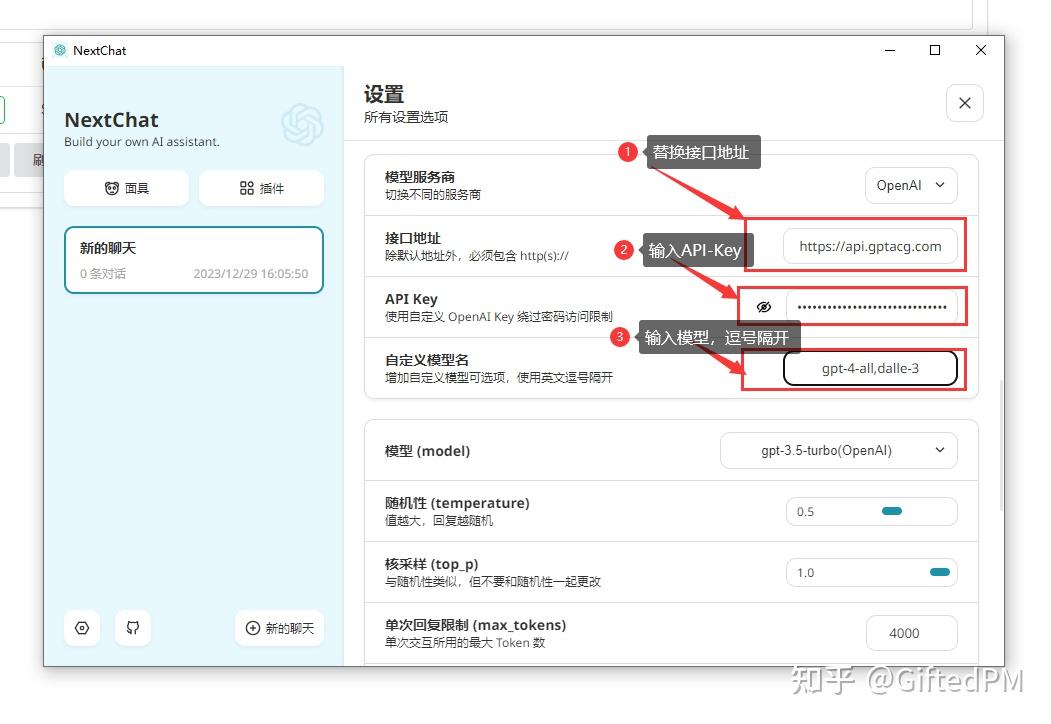Viewport: 1051px width, 724px height.
Task: Select the 新的聊天 conversation in the sidebar
Action: 193,260
